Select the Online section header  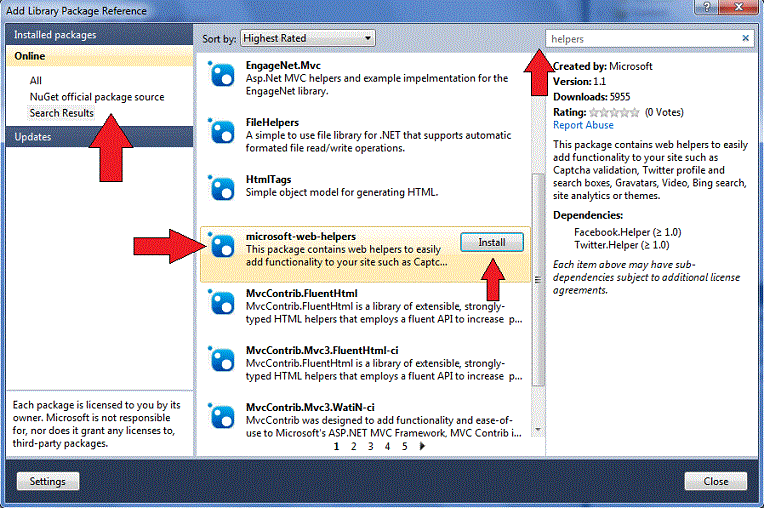tap(99, 56)
